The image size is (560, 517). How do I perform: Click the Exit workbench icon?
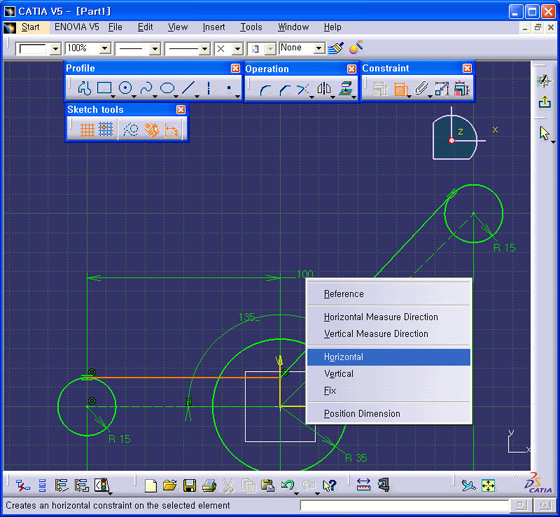point(545,102)
